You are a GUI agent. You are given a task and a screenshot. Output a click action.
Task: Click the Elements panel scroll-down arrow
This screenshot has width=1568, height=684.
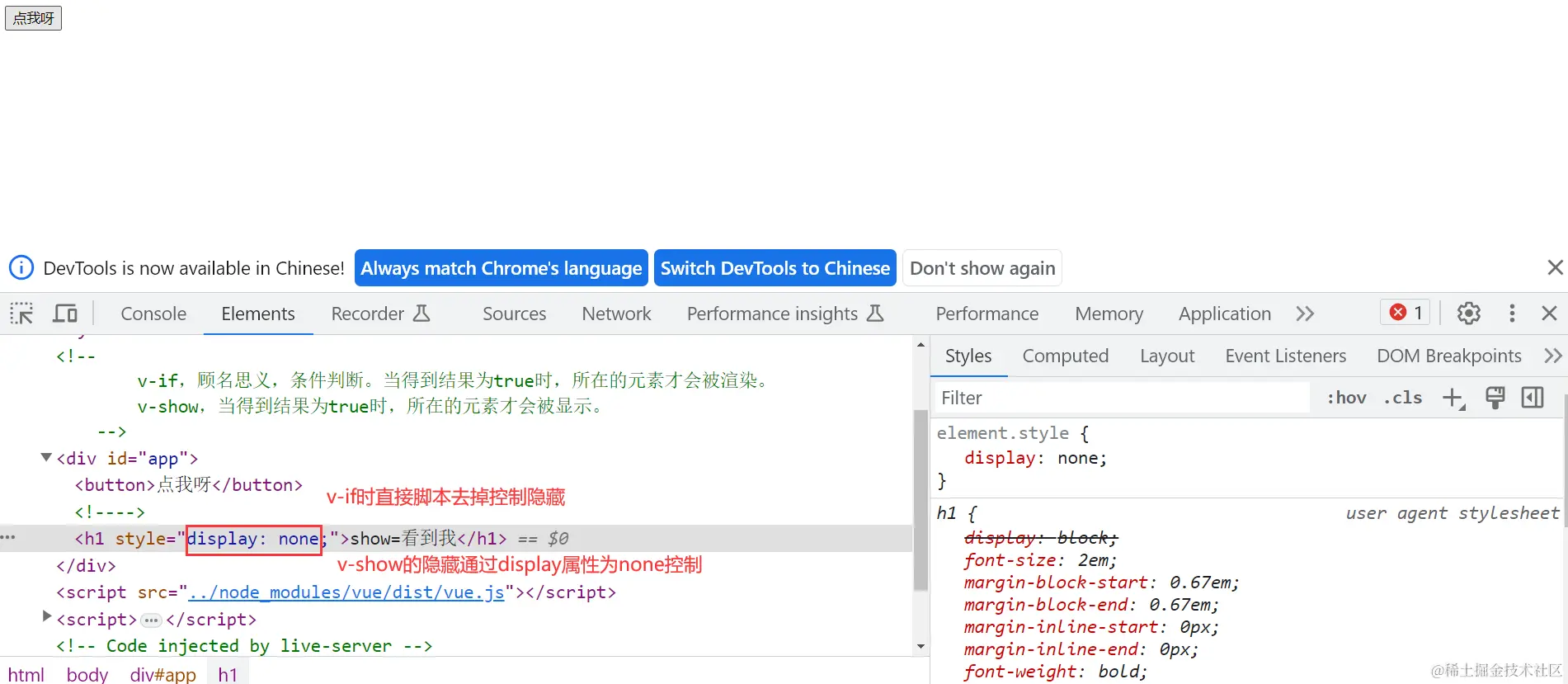coord(921,647)
